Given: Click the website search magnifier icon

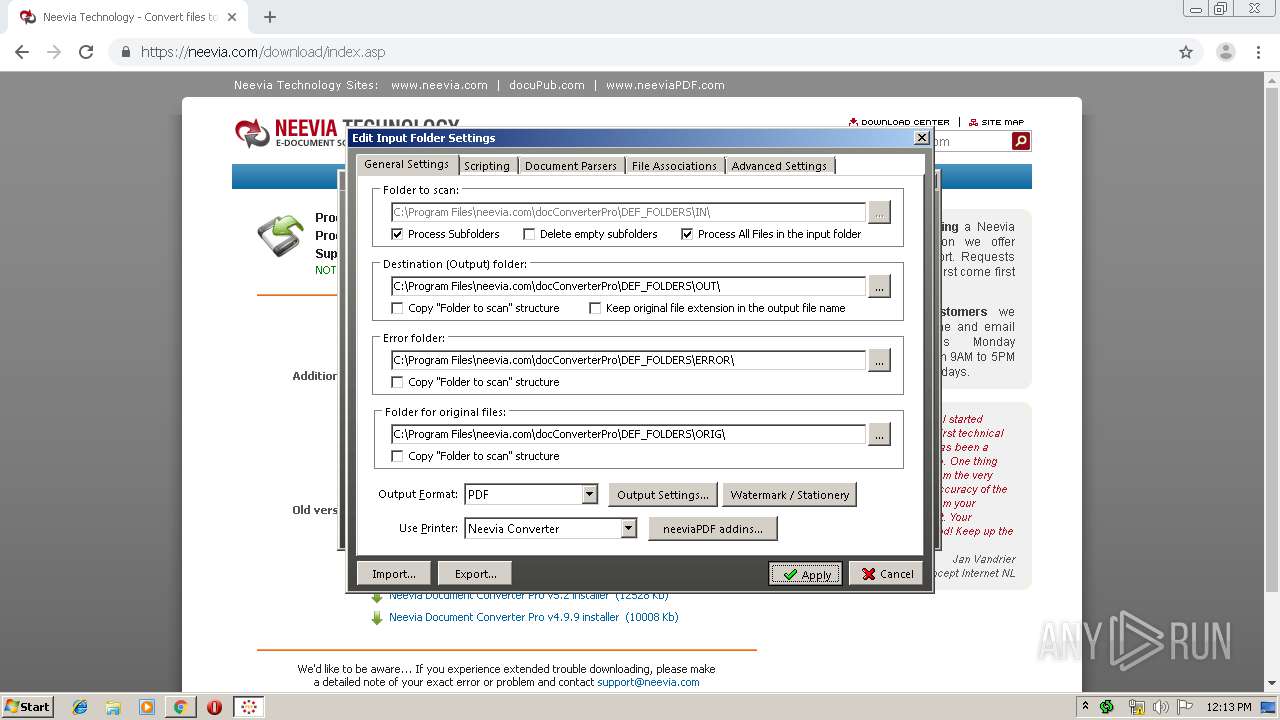Looking at the screenshot, I should click(1020, 141).
